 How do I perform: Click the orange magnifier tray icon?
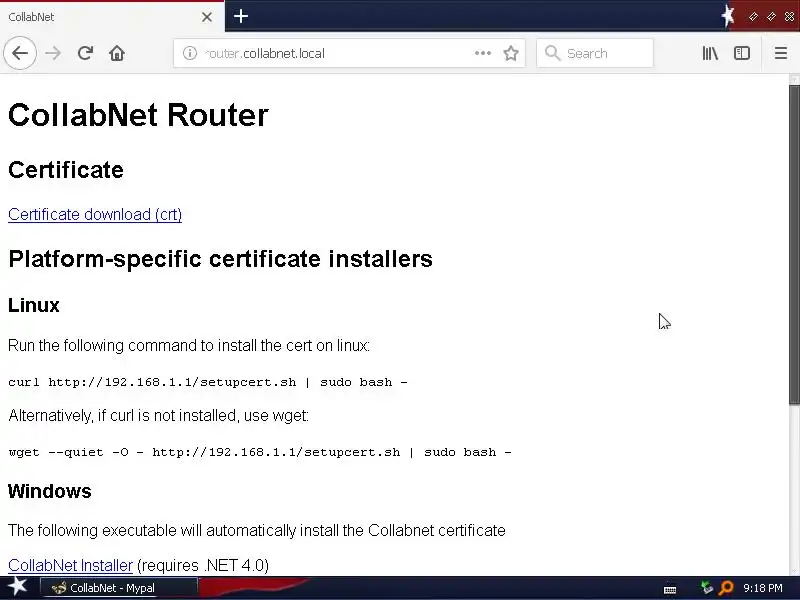point(726,588)
